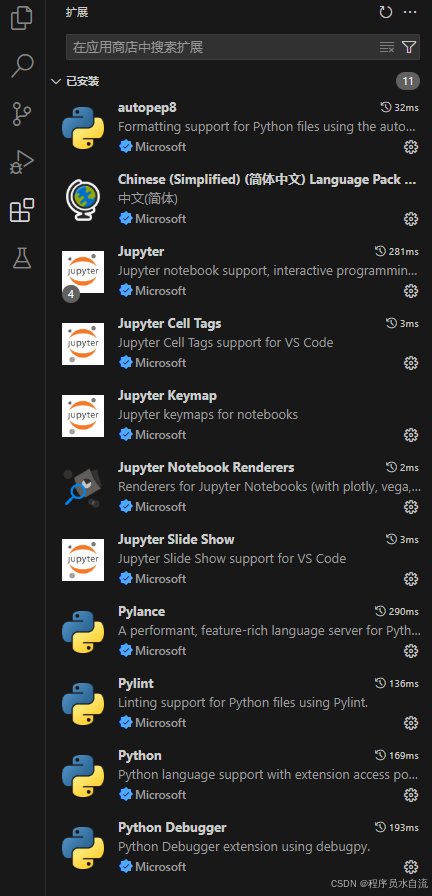Click description 'Linting support for Python files'
This screenshot has height=896, width=432.
click(x=243, y=703)
